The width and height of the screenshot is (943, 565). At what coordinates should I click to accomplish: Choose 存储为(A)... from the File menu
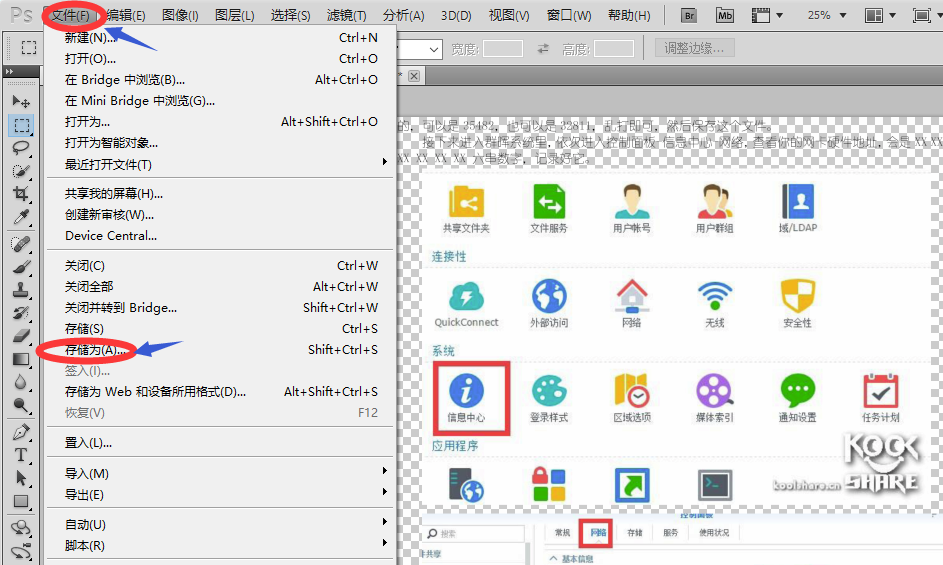click(x=95, y=350)
